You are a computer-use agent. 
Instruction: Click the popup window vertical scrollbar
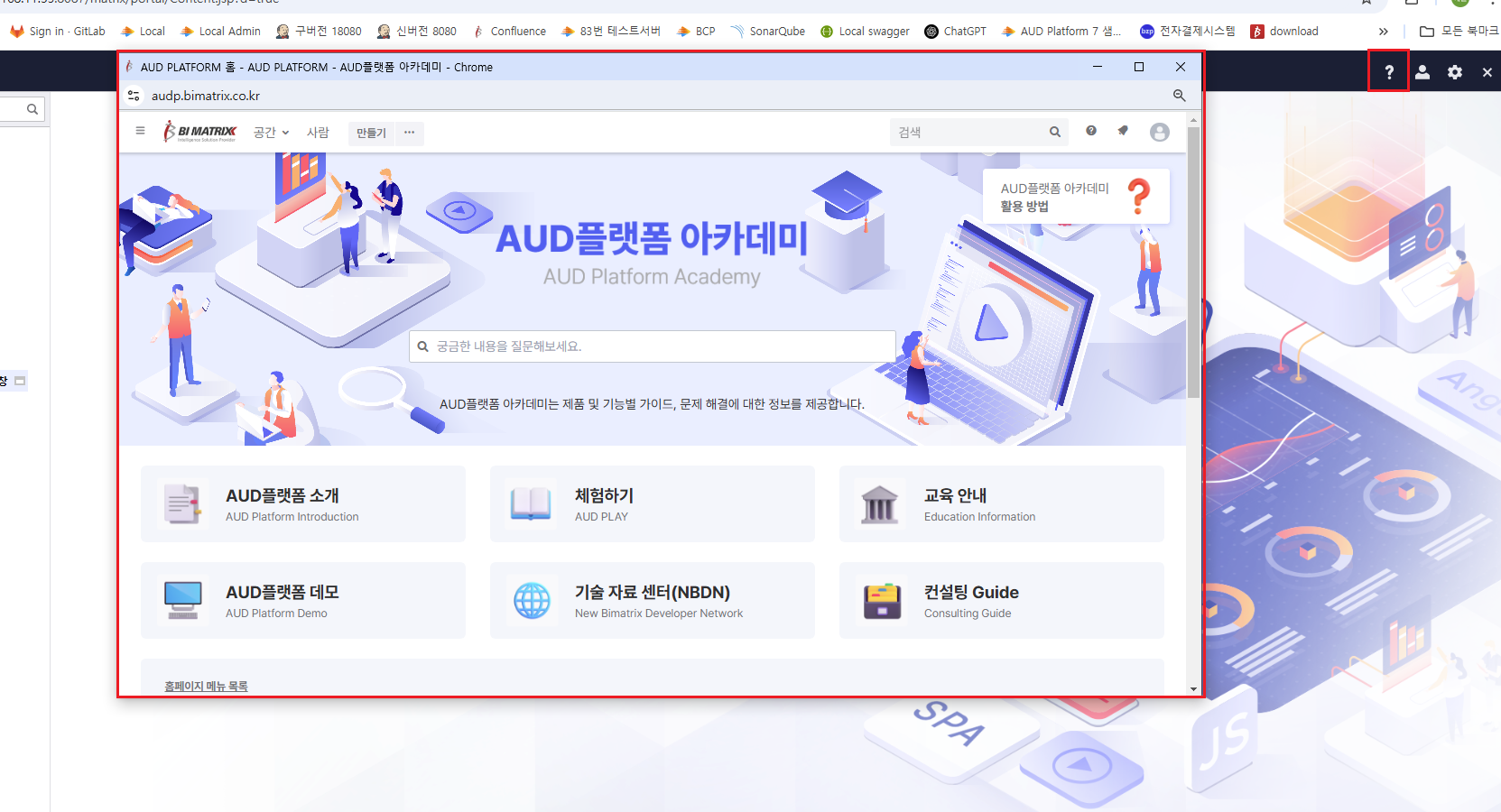pyautogui.click(x=1193, y=262)
